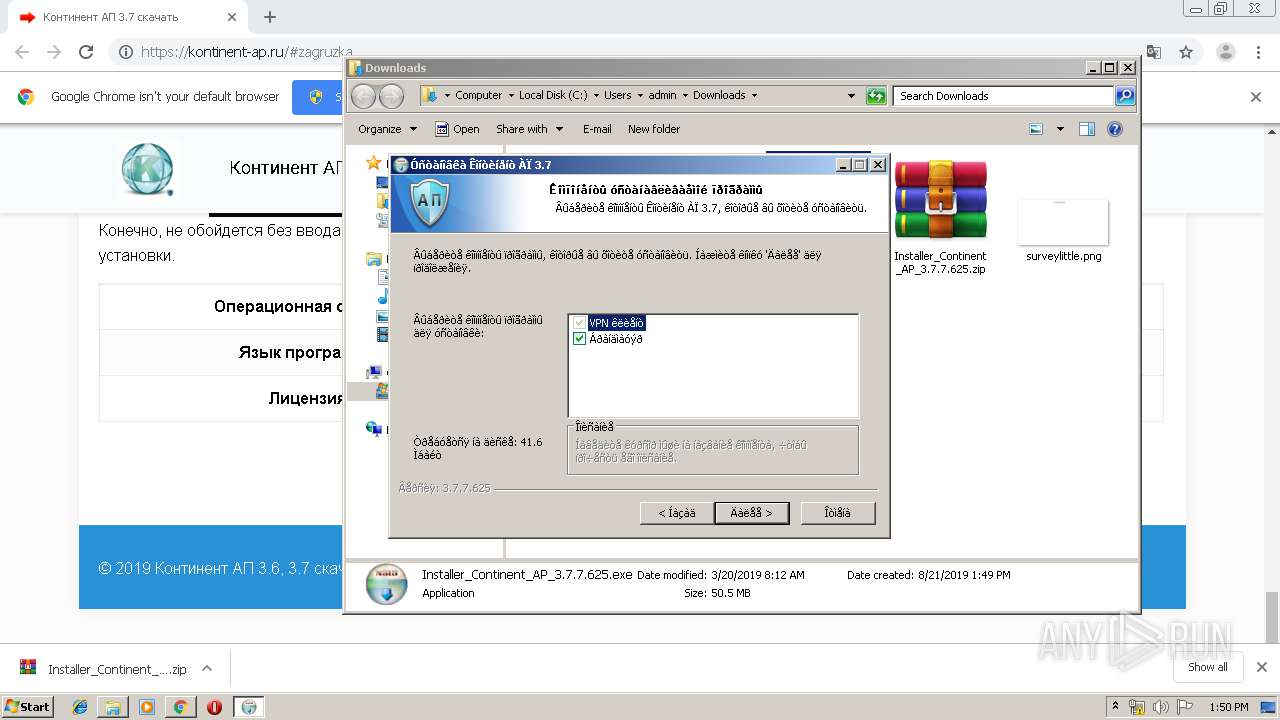Viewport: 1280px width, 720px height.
Task: Open the Action Center flag icon
Action: (x=1183, y=707)
